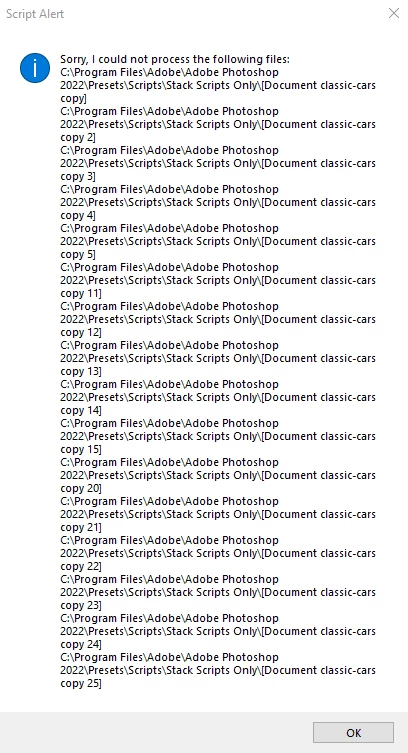The width and height of the screenshot is (408, 753).
Task: Select the 'copy 25]' last file entry
Action: (x=218, y=670)
